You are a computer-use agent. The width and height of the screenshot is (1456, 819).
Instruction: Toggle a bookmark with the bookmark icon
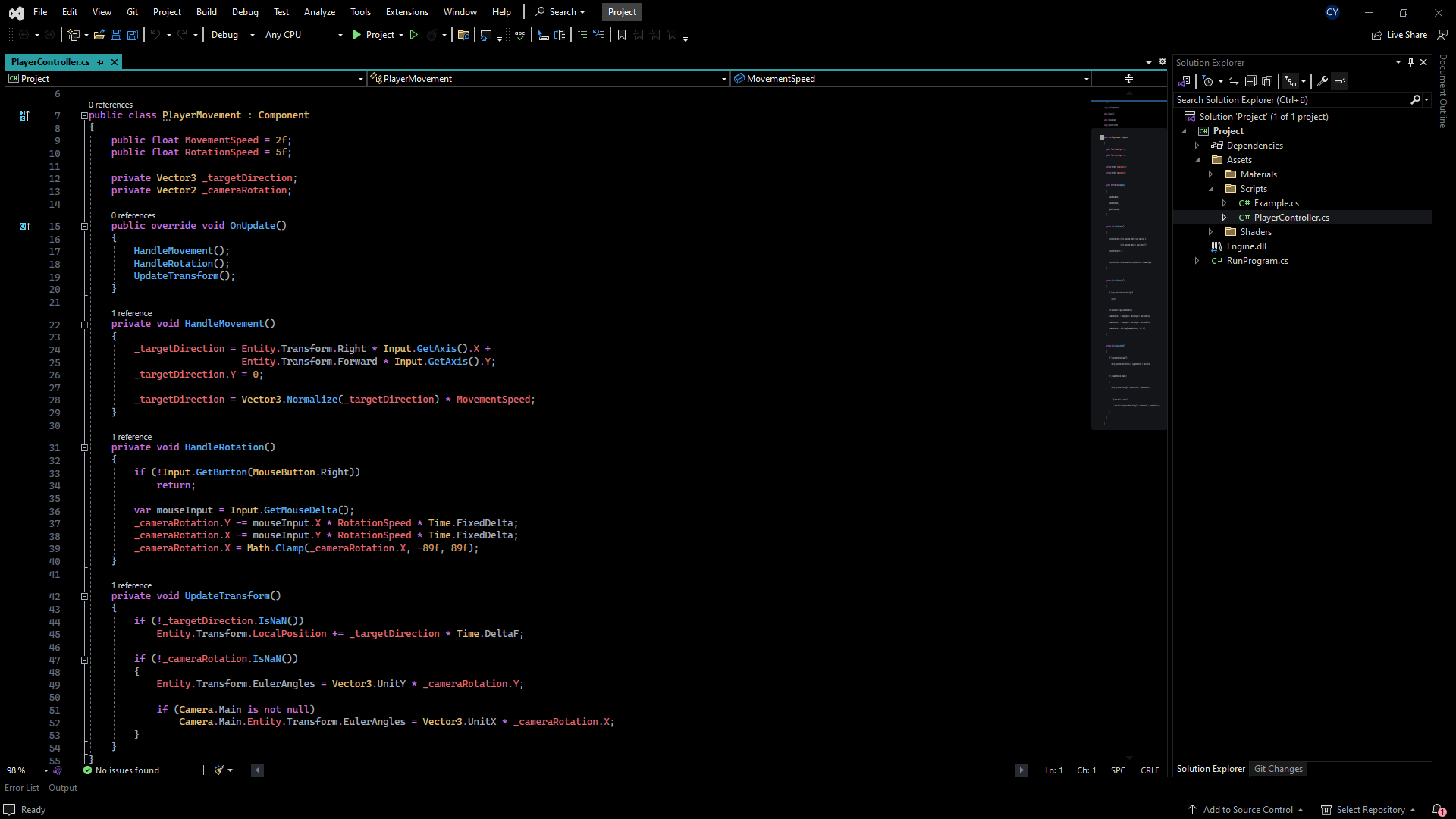click(x=622, y=35)
